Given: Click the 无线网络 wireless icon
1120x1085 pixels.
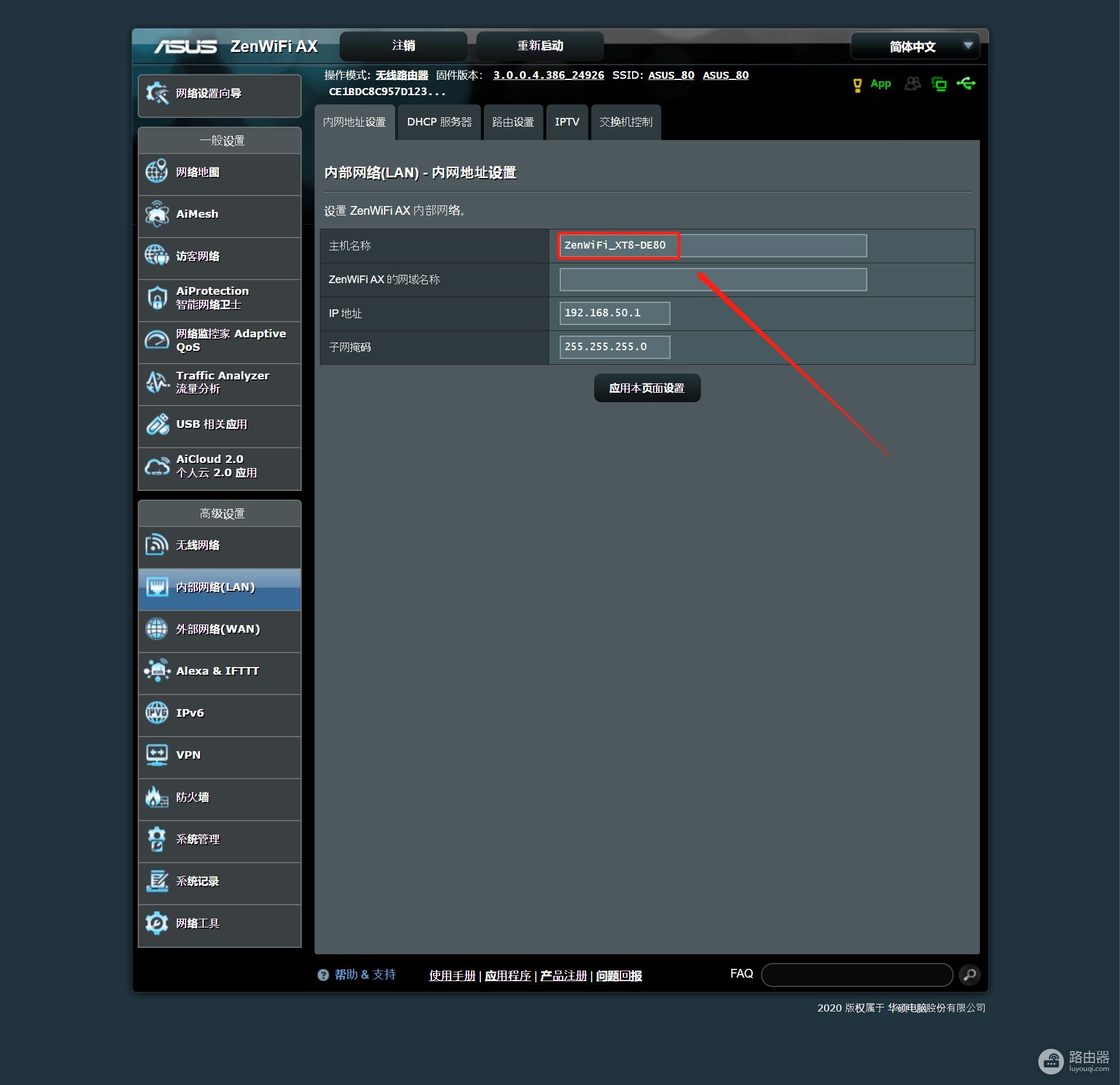Looking at the screenshot, I should click(156, 545).
